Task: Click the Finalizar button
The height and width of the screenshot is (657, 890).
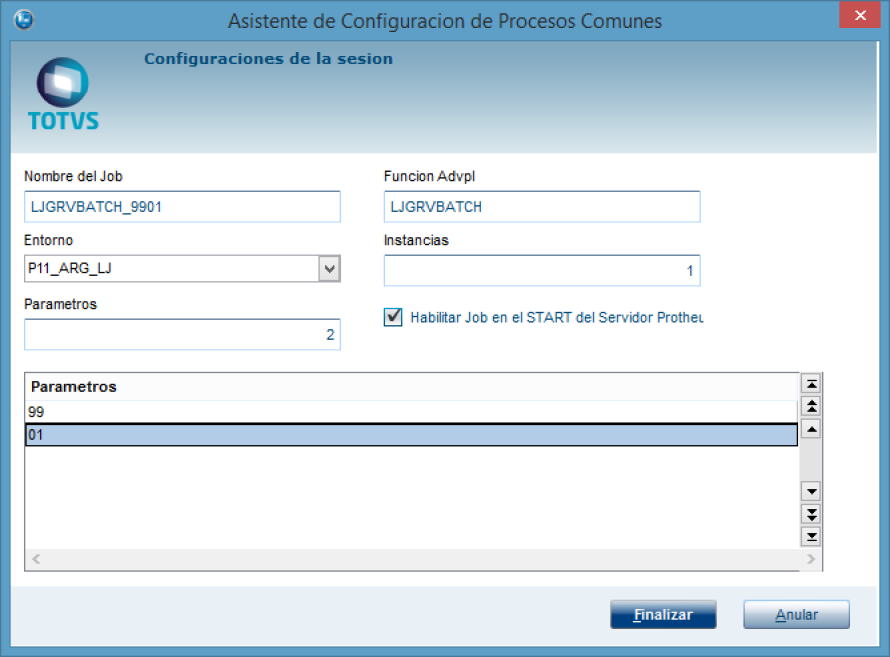Action: coord(663,615)
